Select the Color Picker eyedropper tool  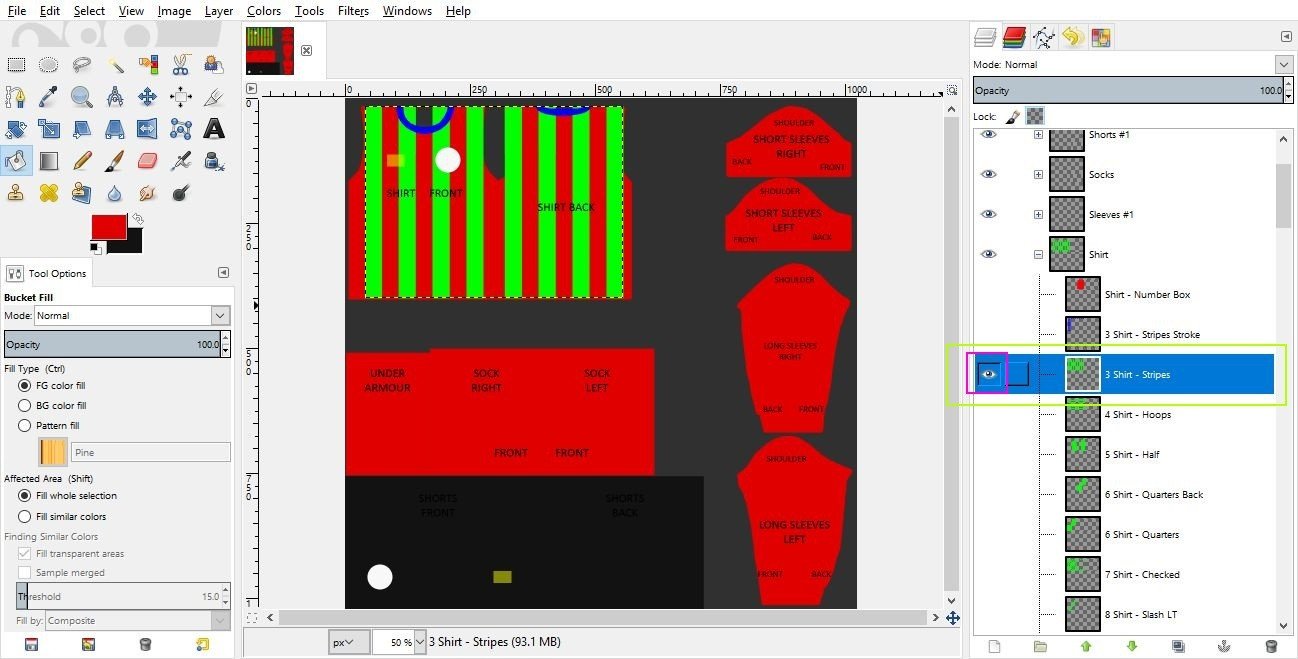pyautogui.click(x=48, y=97)
